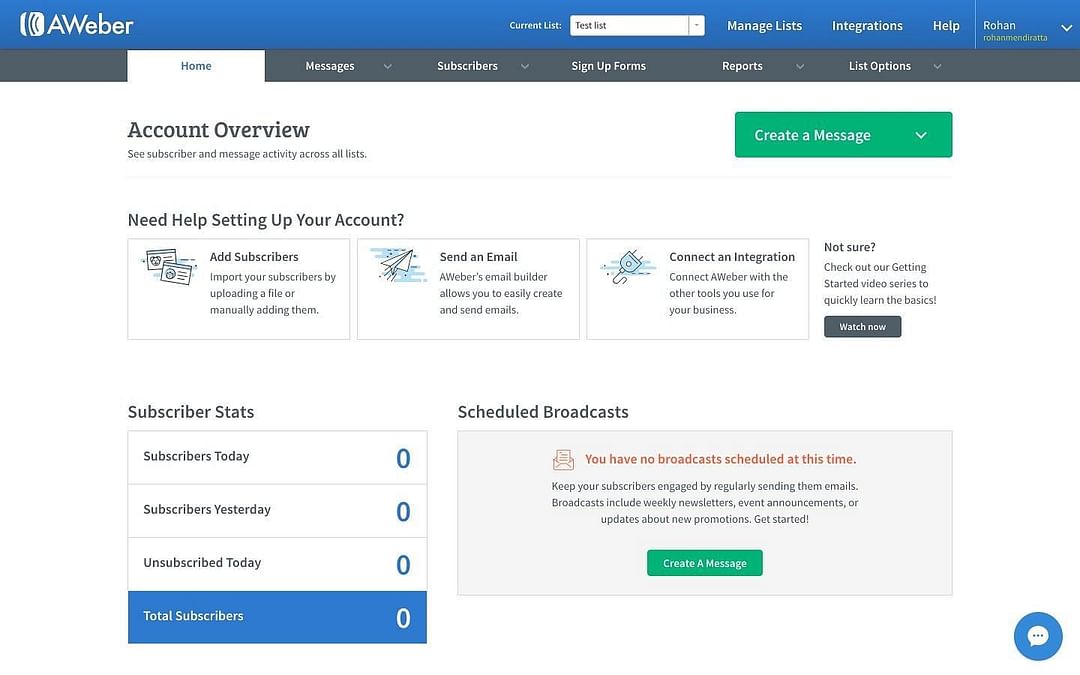Open the Current List dropdown
The image size is (1080, 675).
coord(636,25)
